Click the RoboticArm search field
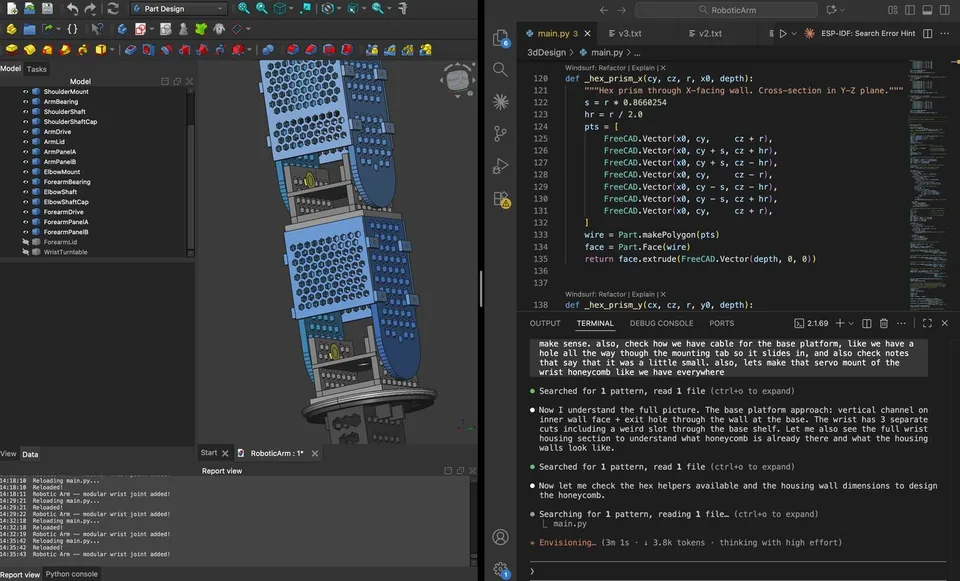This screenshot has height=581, width=960. click(726, 10)
